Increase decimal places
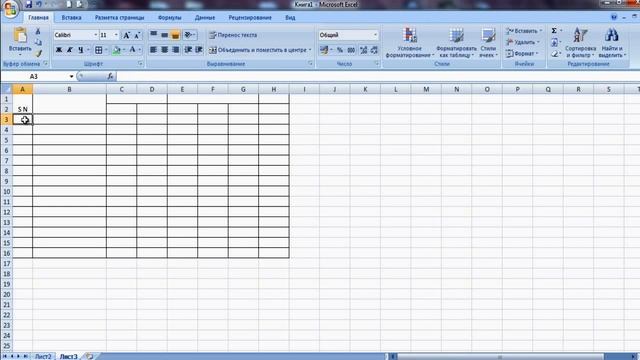This screenshot has height=360, width=640. pos(364,50)
